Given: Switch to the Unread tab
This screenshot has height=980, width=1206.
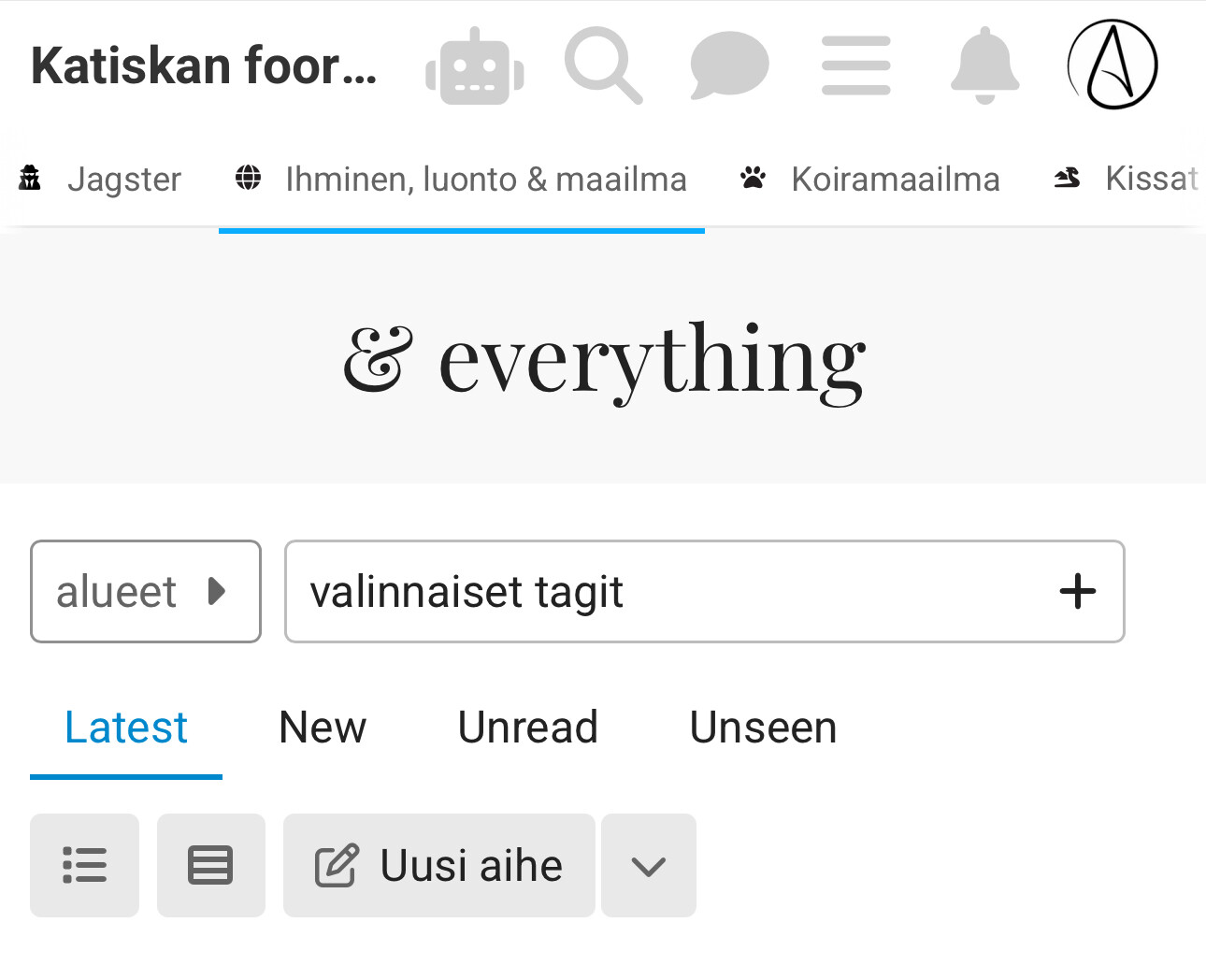Looking at the screenshot, I should (527, 728).
